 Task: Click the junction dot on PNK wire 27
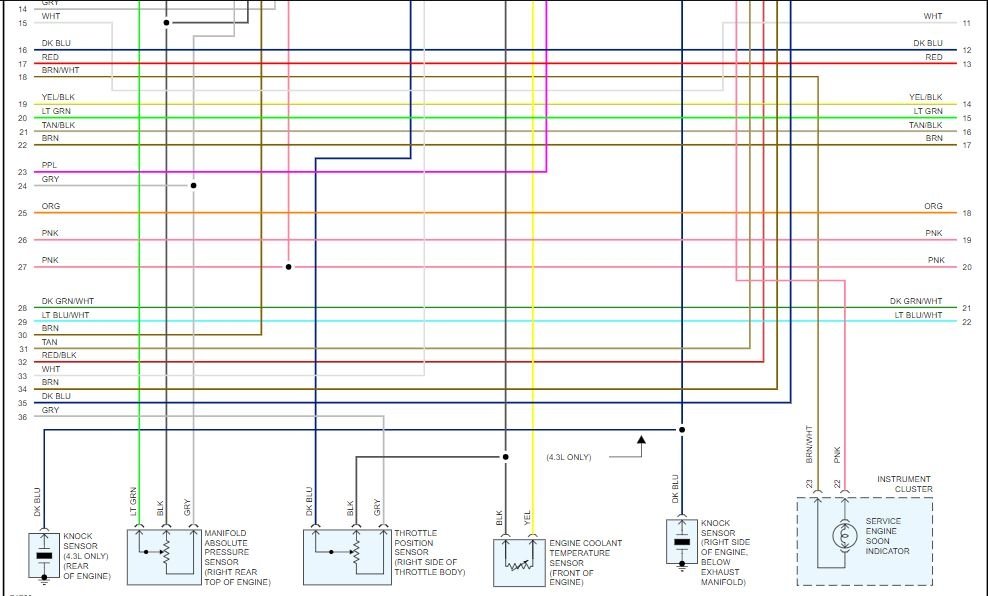[x=289, y=267]
